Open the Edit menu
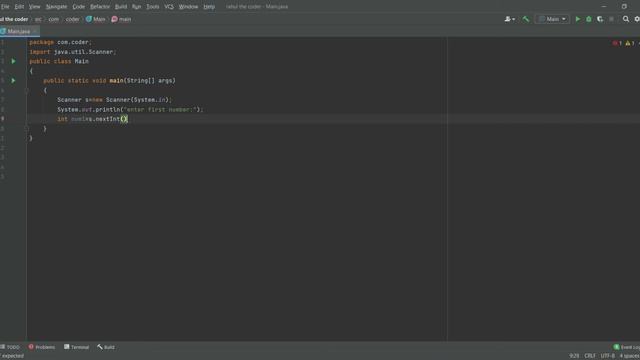The height and width of the screenshot is (360, 640). 19,7
